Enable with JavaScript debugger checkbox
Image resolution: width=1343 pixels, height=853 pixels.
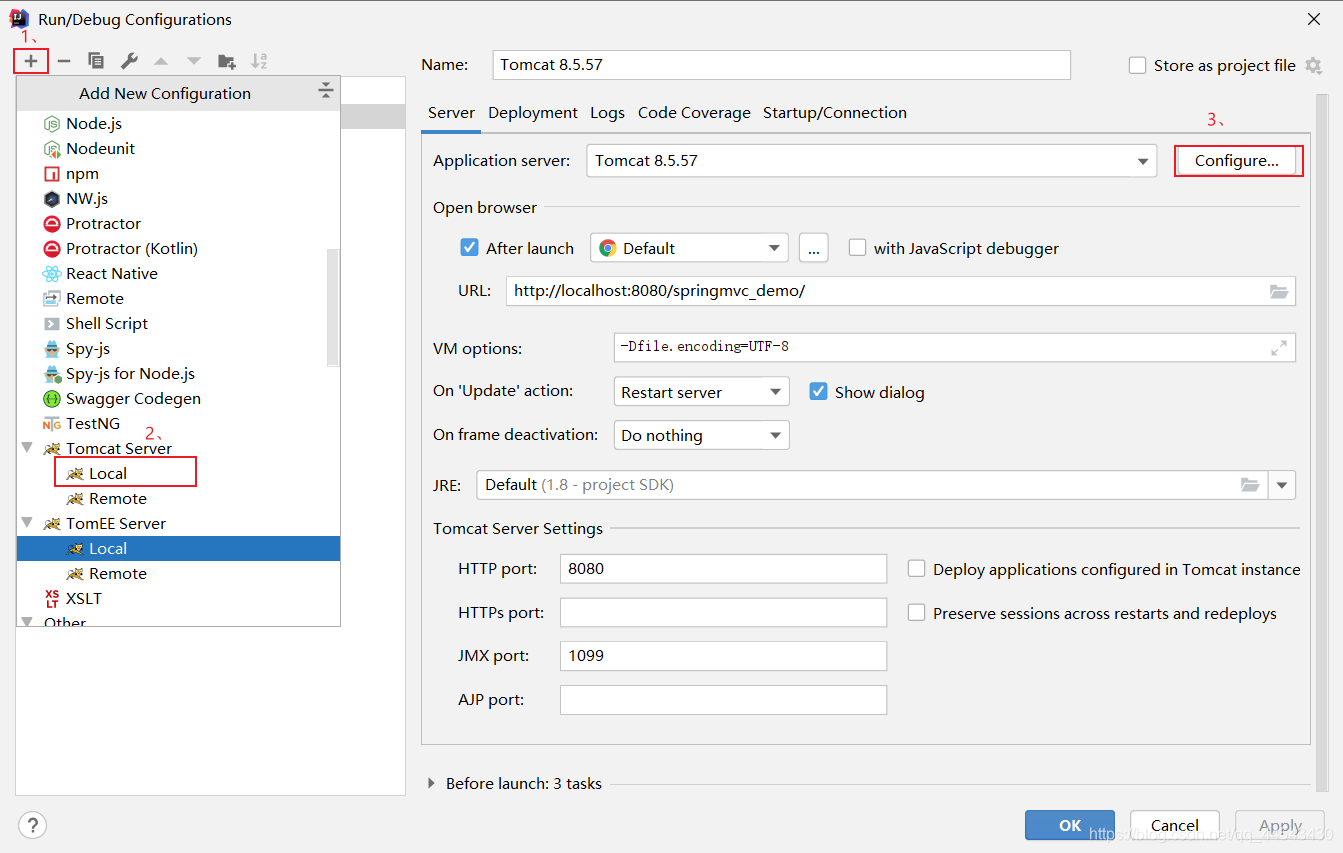click(x=857, y=248)
